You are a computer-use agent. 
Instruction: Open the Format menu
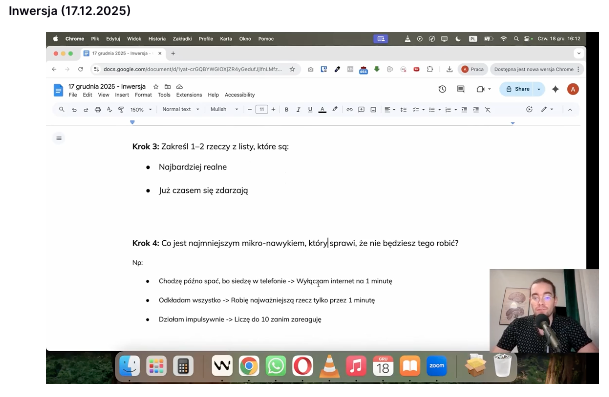pyautogui.click(x=143, y=95)
